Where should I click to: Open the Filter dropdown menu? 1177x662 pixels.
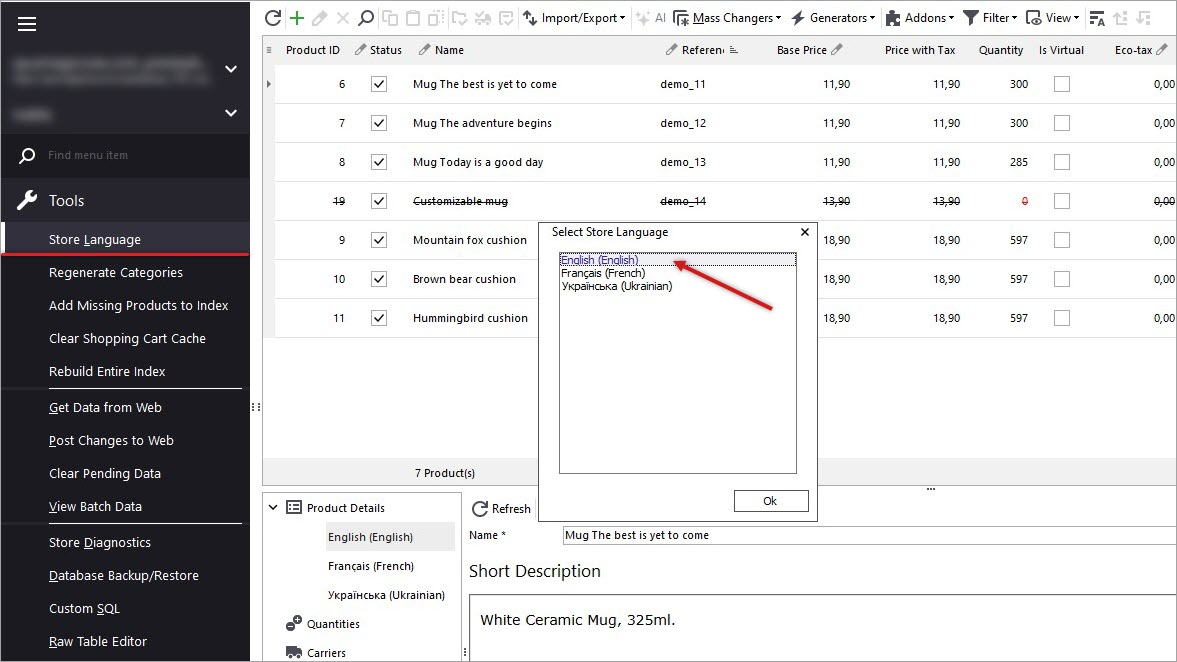(x=990, y=18)
